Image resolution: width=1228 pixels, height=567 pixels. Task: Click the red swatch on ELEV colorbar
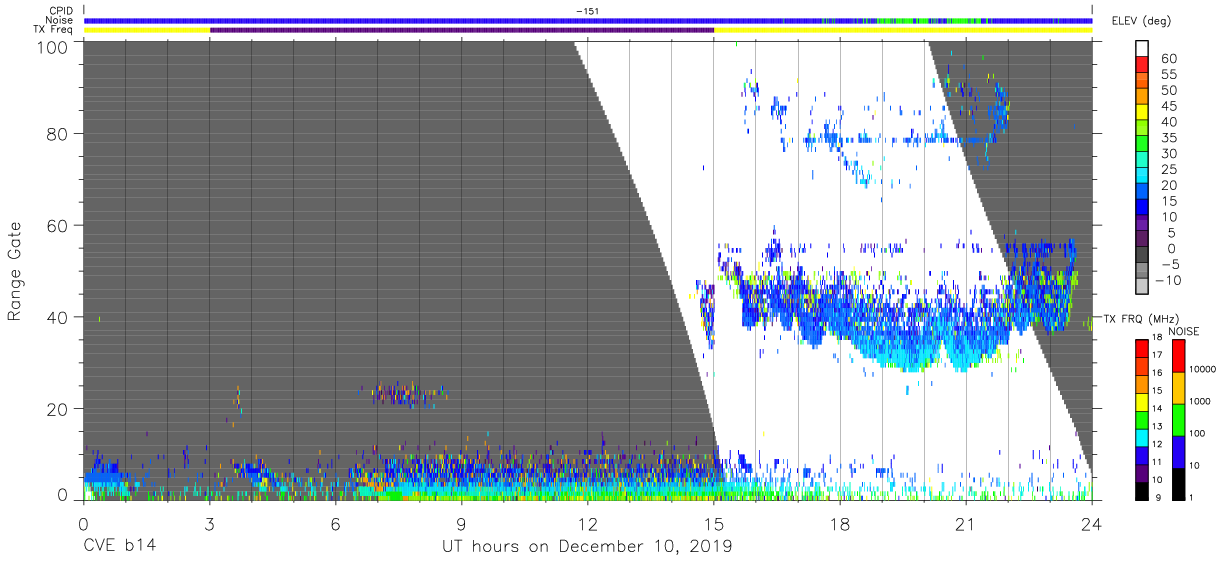pos(1141,67)
